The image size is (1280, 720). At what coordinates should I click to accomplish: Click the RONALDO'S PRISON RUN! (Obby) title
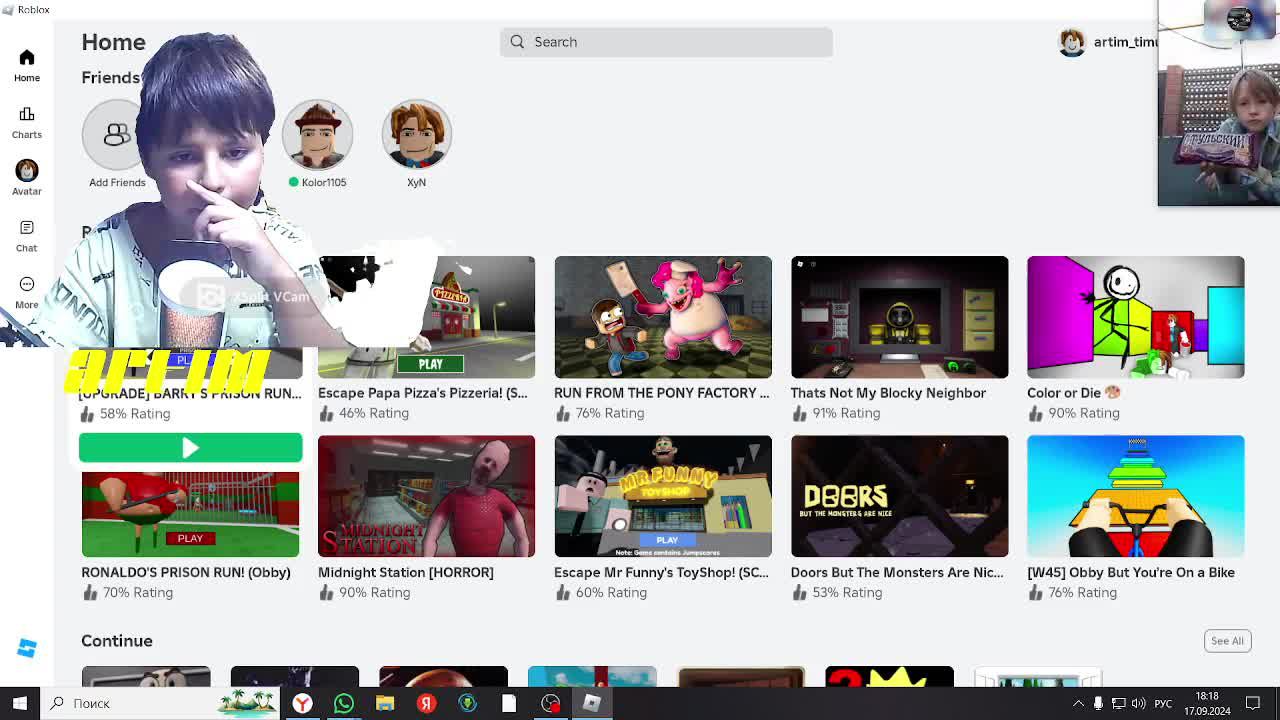click(x=186, y=572)
